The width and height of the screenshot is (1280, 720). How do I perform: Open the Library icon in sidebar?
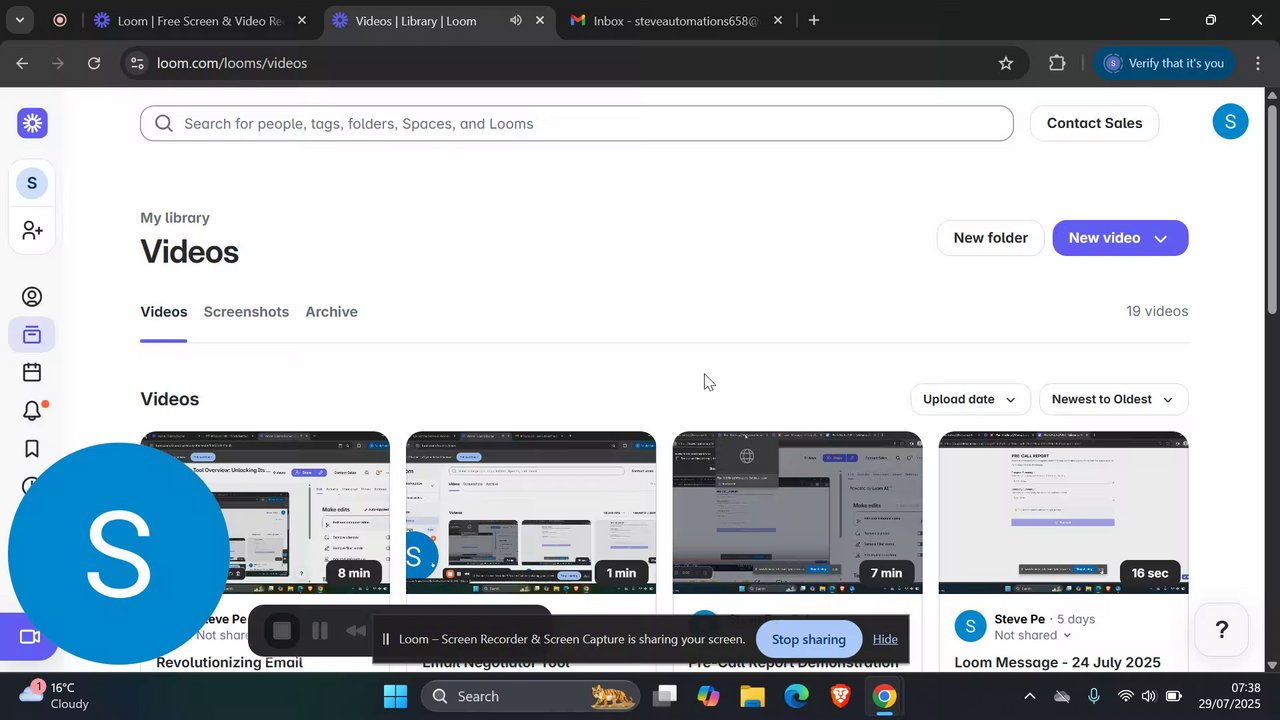(x=32, y=335)
